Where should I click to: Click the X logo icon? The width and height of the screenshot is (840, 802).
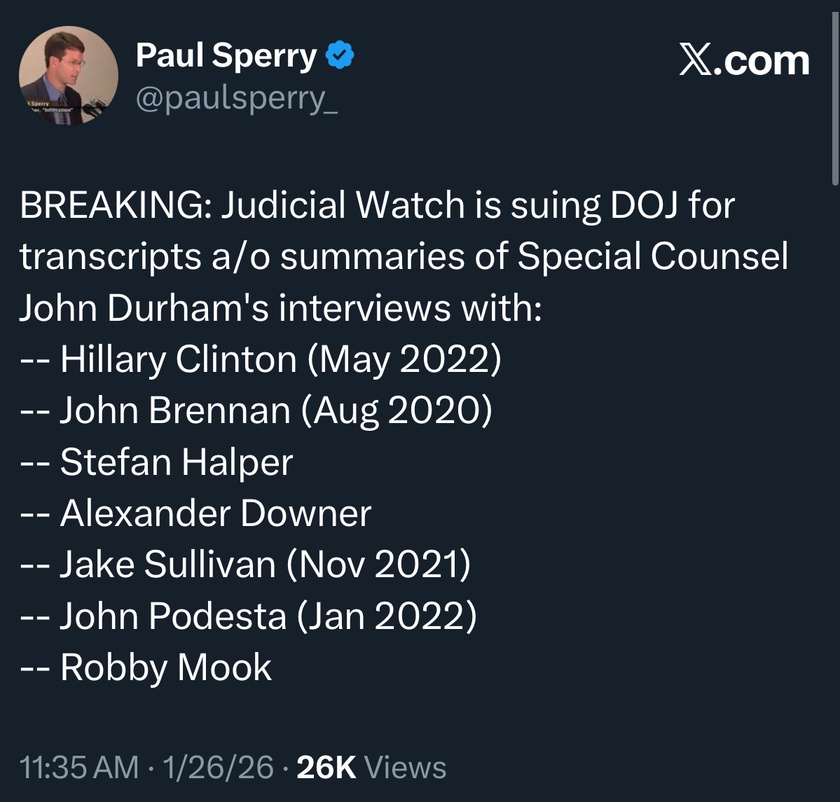pos(697,61)
